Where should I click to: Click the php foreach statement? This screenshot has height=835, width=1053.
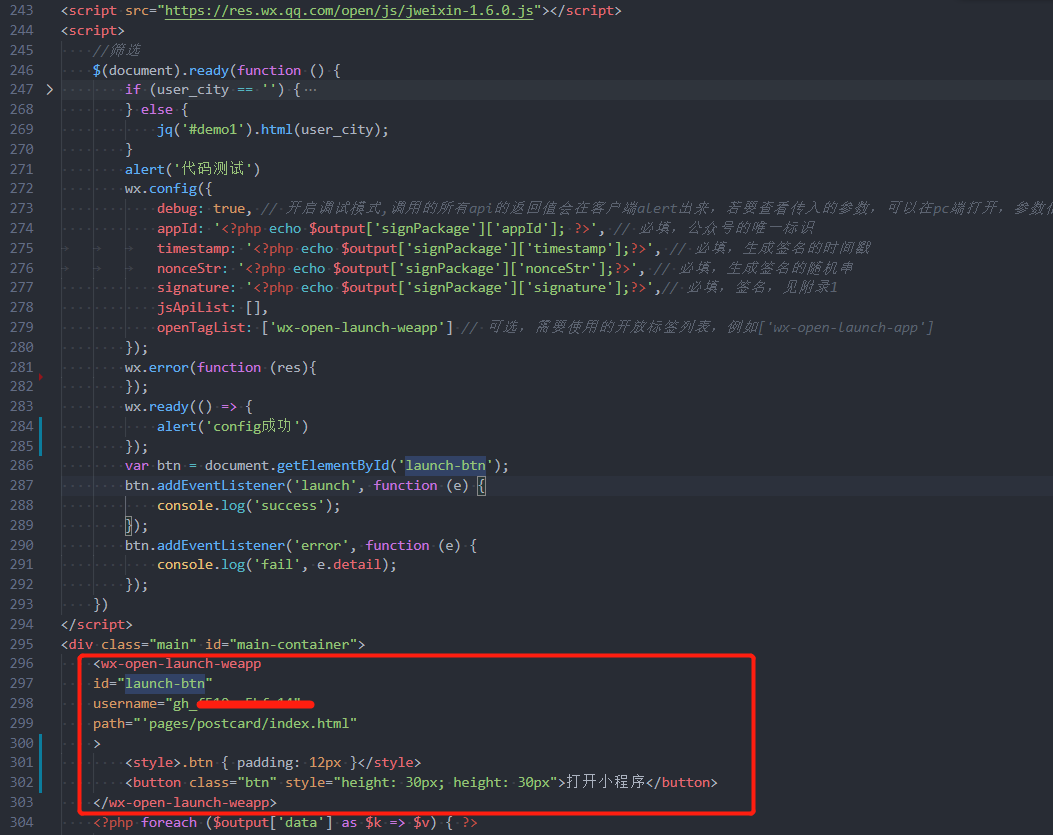[x=285, y=822]
